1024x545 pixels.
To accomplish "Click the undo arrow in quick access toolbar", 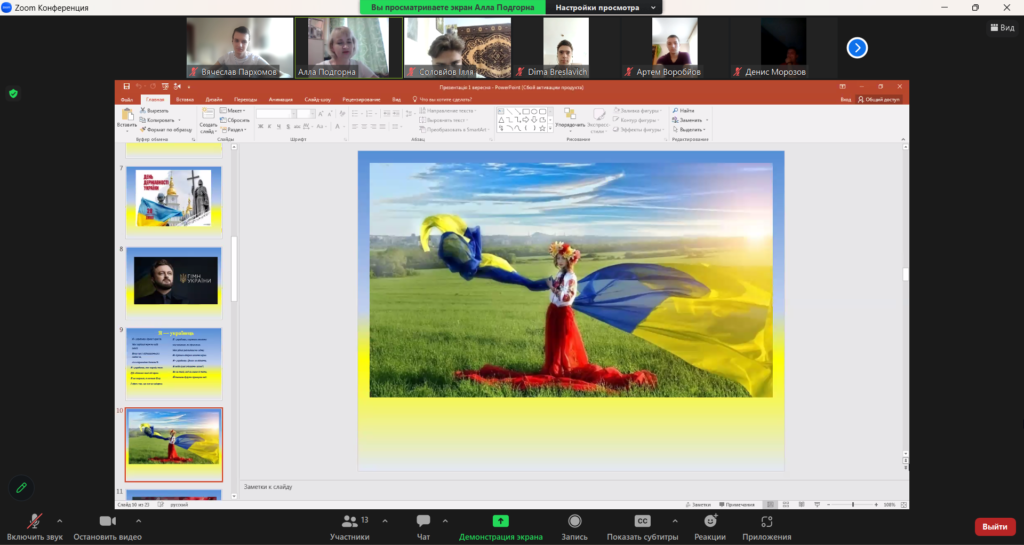I will click(139, 86).
